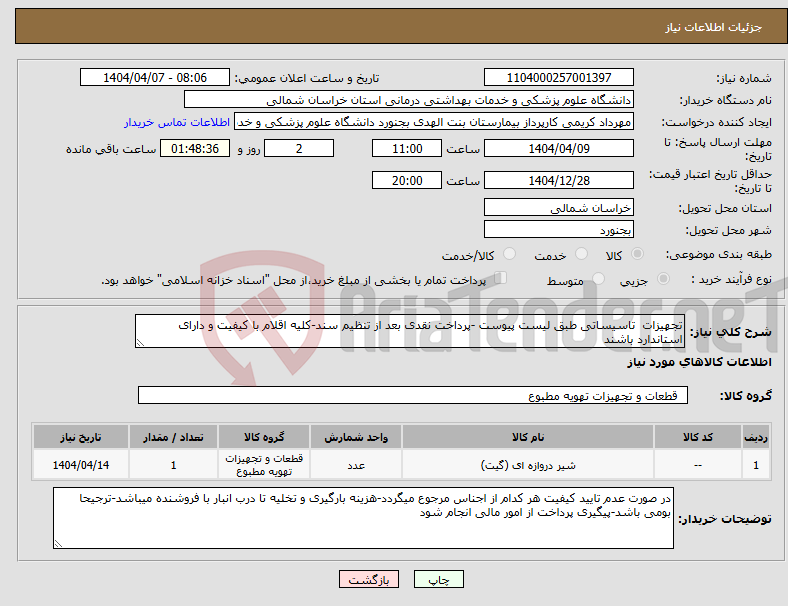Click the طبقه بندی موضوعی label
Viewport: 788px width, 606px height.
pyautogui.click(x=719, y=254)
